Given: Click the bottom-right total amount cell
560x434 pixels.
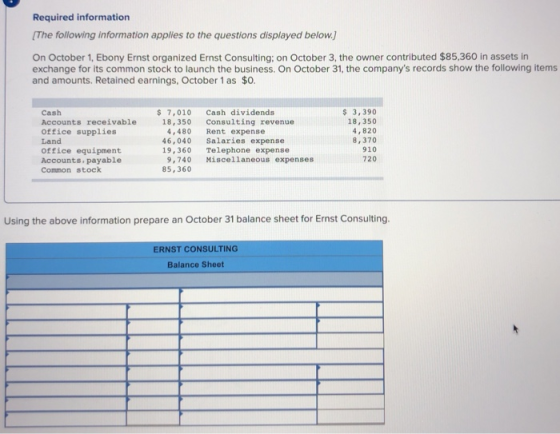Looking at the screenshot, I should pyautogui.click(x=351, y=417).
